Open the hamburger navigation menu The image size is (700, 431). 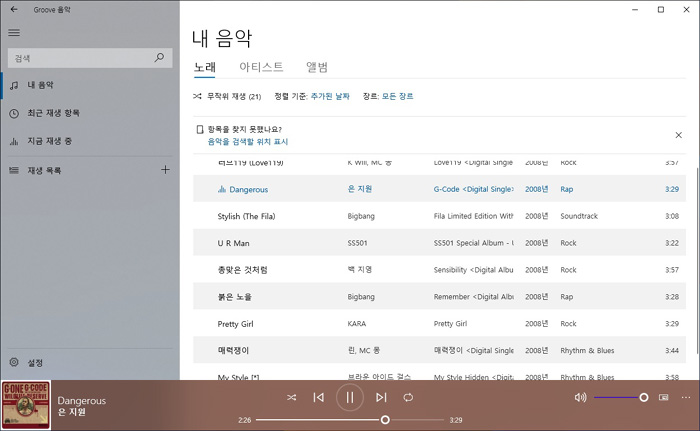click(14, 33)
